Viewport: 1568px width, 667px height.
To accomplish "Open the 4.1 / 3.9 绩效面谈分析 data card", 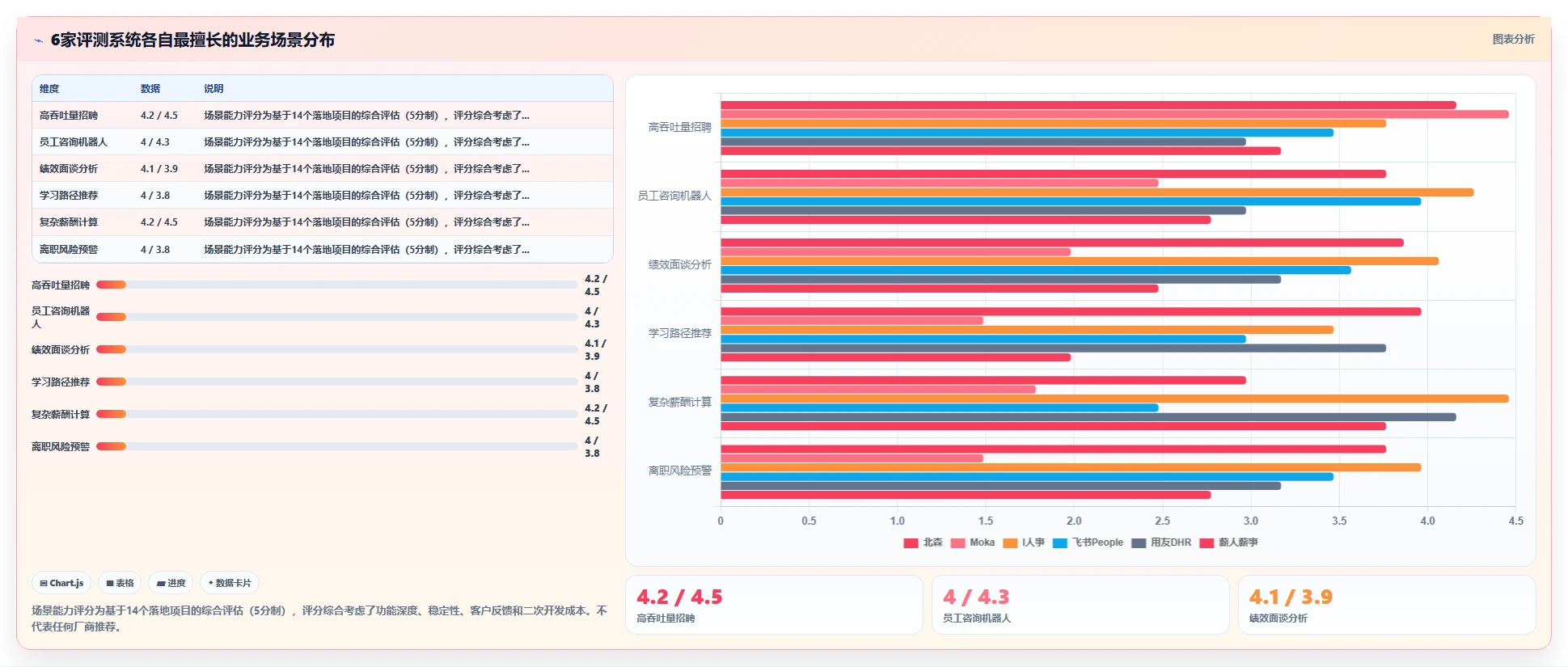I will click(1387, 605).
